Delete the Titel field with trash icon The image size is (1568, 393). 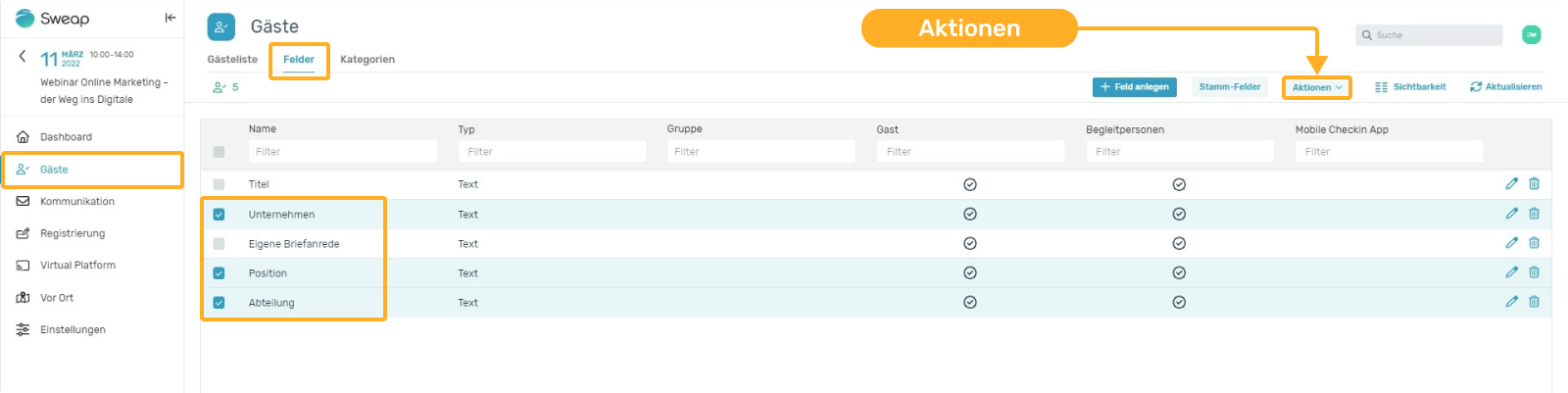pos(1535,183)
